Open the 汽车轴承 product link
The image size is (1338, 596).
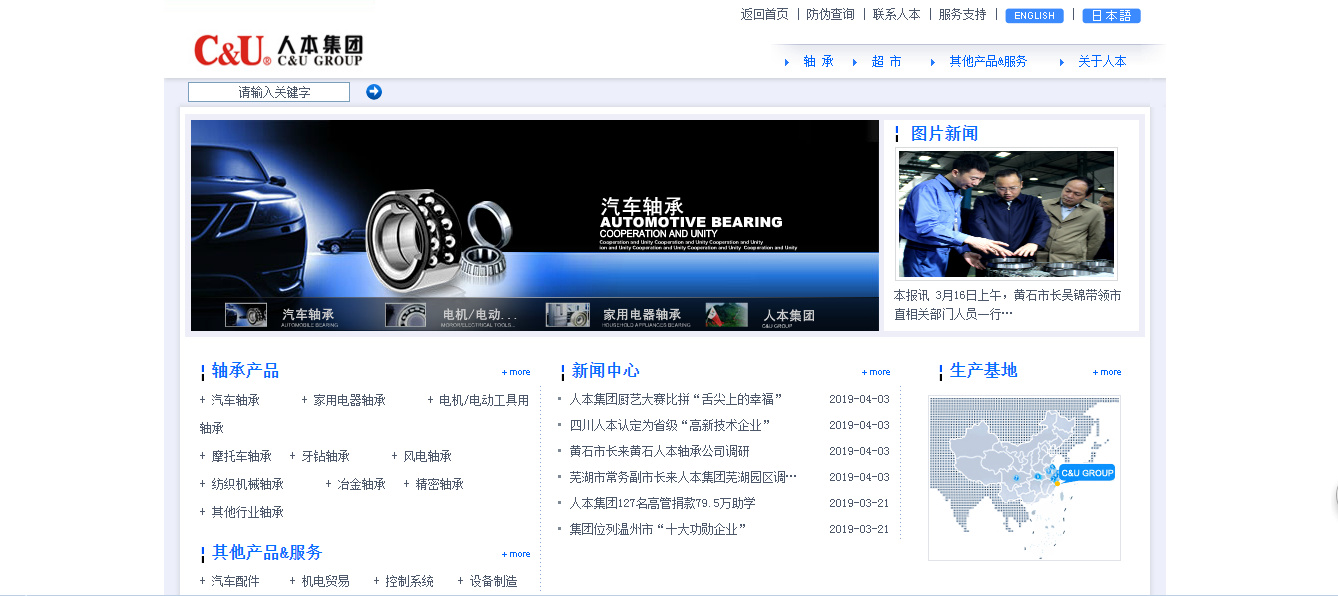[x=234, y=398]
